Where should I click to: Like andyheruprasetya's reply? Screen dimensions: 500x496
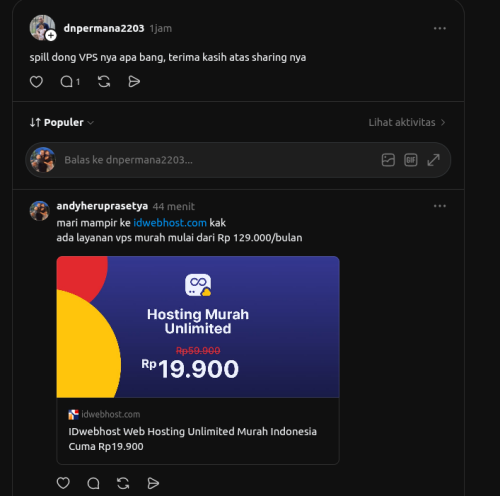(63, 483)
